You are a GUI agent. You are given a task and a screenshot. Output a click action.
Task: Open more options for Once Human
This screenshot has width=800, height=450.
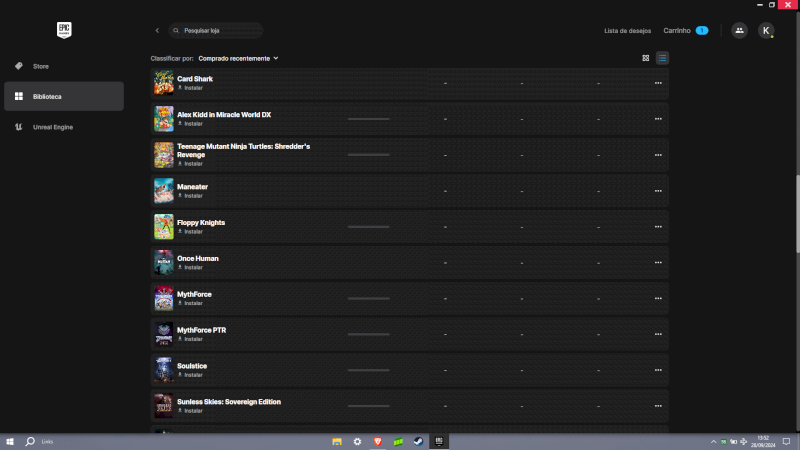[x=658, y=263]
